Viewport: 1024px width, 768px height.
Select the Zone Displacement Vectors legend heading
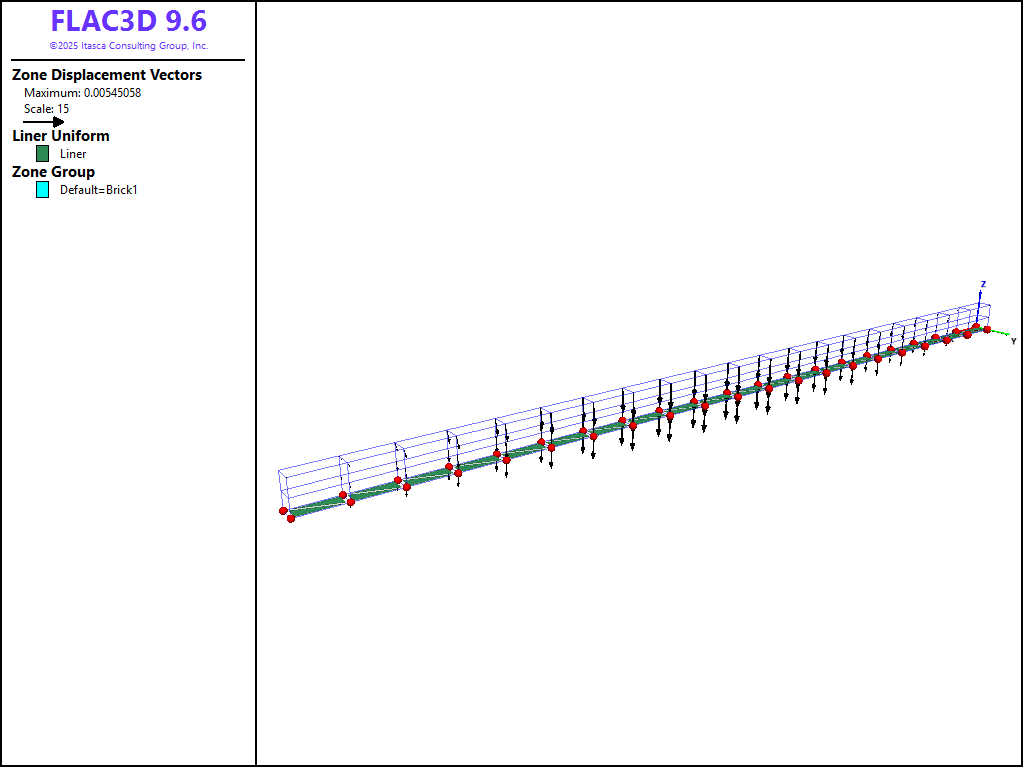tap(107, 75)
